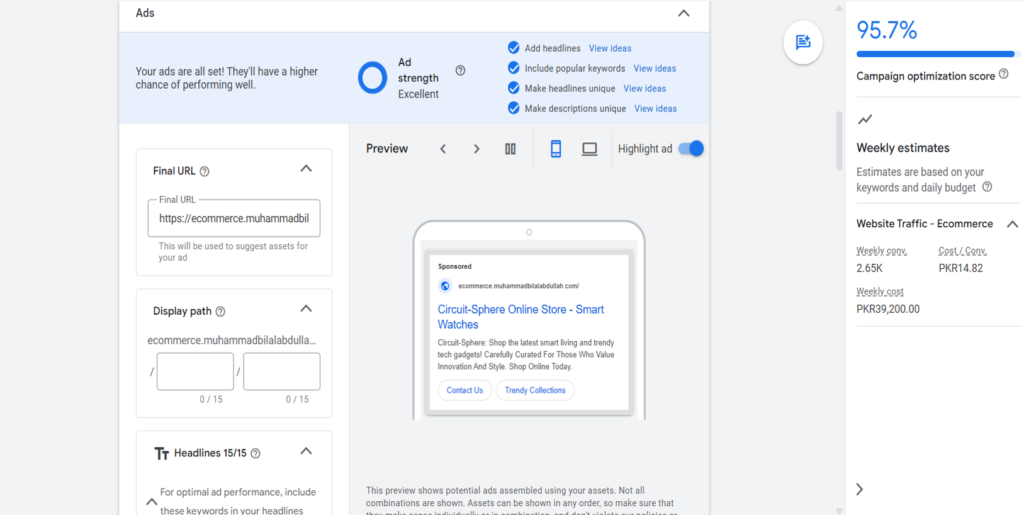Click first display path field
The image size is (1024, 515).
pyautogui.click(x=195, y=371)
